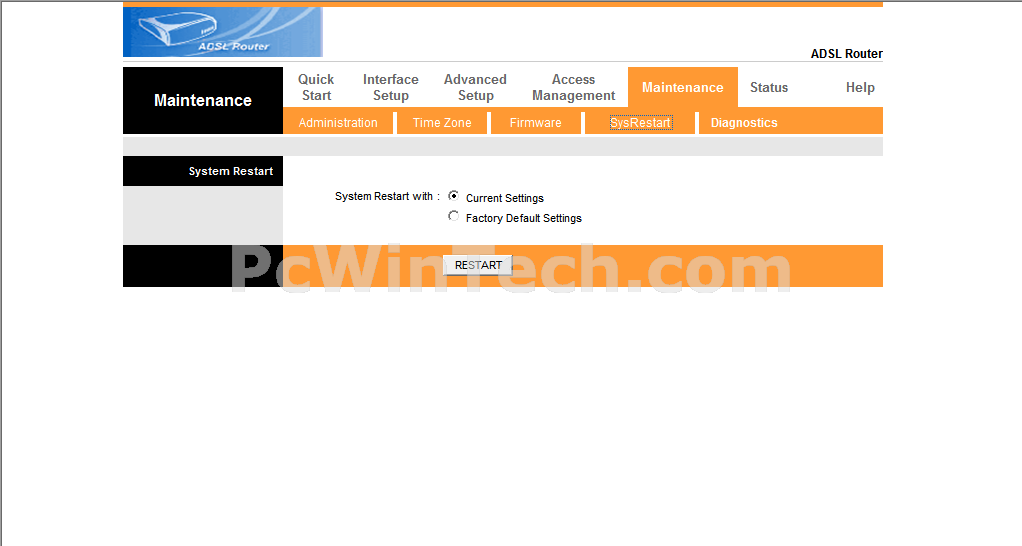The width and height of the screenshot is (1022, 546).
Task: Go to the Advanced Setup tab
Action: pyautogui.click(x=475, y=87)
